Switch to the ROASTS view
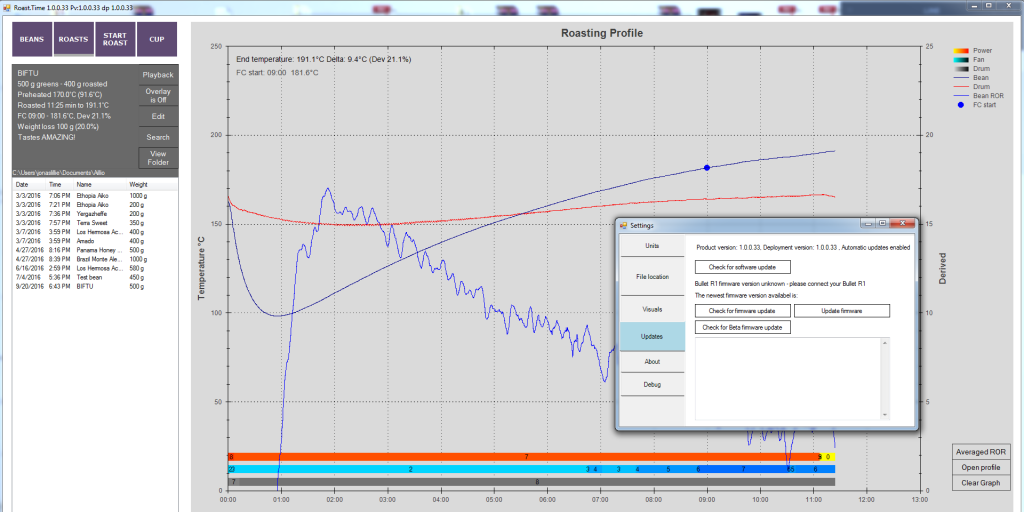The image size is (1024, 512). (x=74, y=40)
